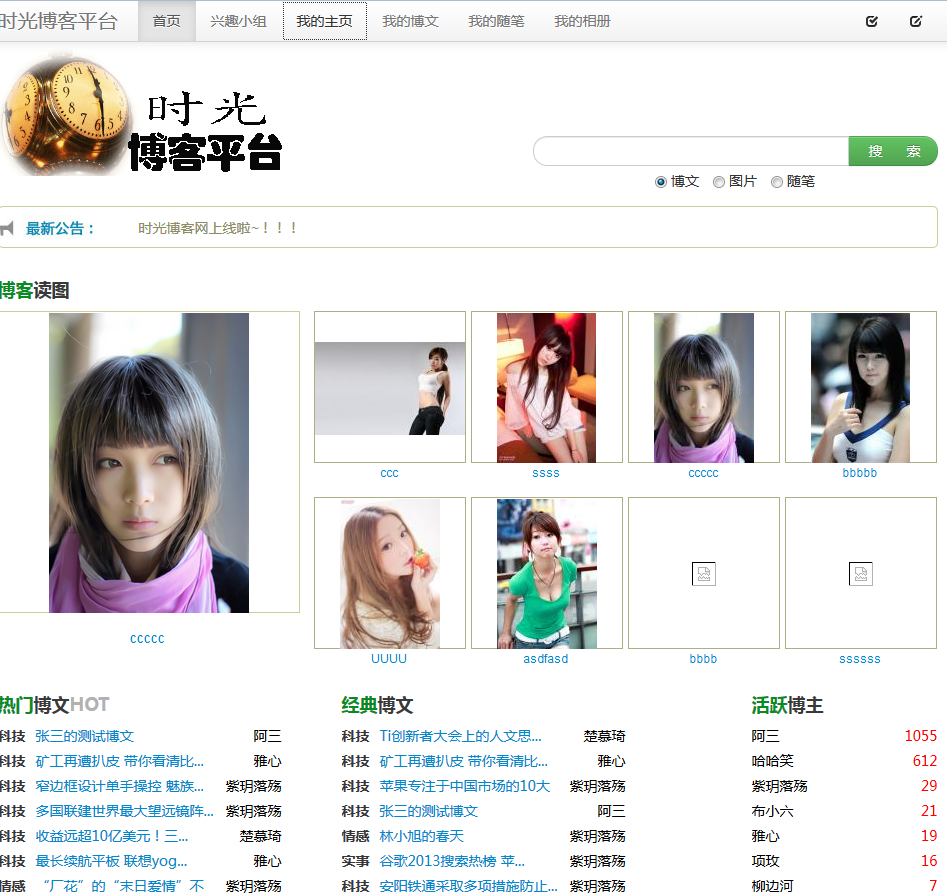Click the 时光博客平台 clock logo
Image resolution: width=947 pixels, height=894 pixels.
142,115
